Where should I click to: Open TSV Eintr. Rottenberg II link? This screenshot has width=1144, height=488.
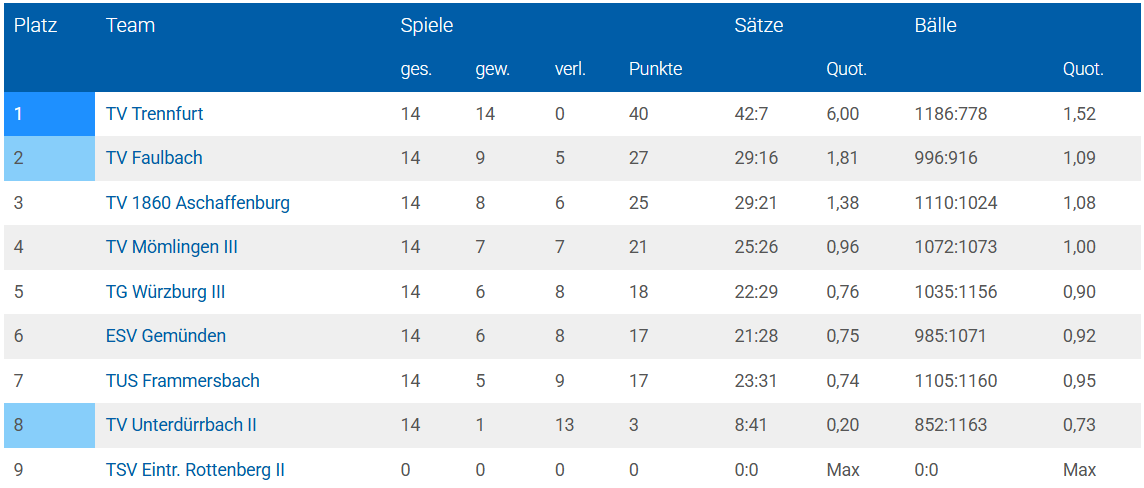[195, 470]
